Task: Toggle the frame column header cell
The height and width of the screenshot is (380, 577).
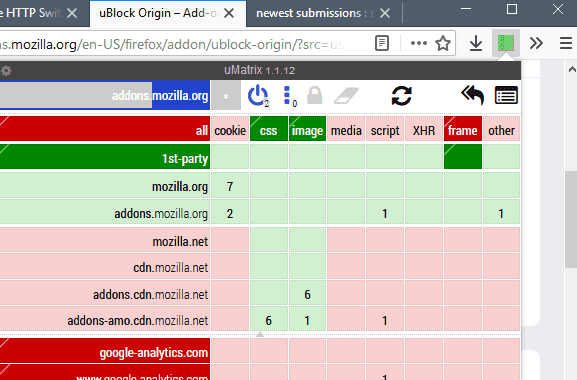Action: pyautogui.click(x=463, y=129)
